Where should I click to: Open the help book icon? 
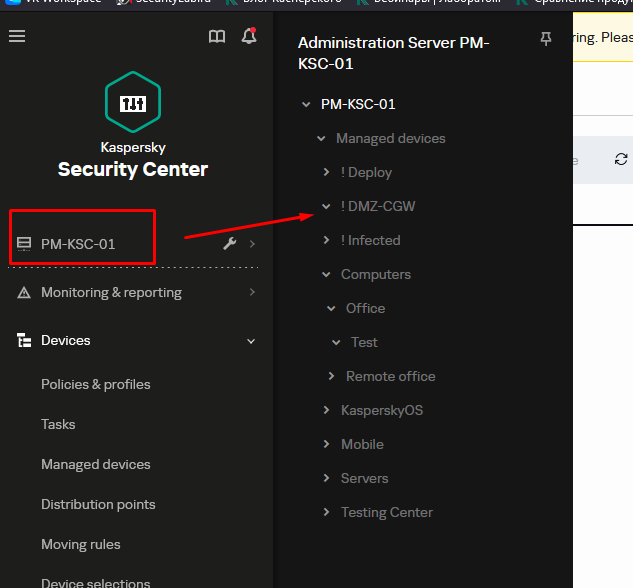coord(217,37)
